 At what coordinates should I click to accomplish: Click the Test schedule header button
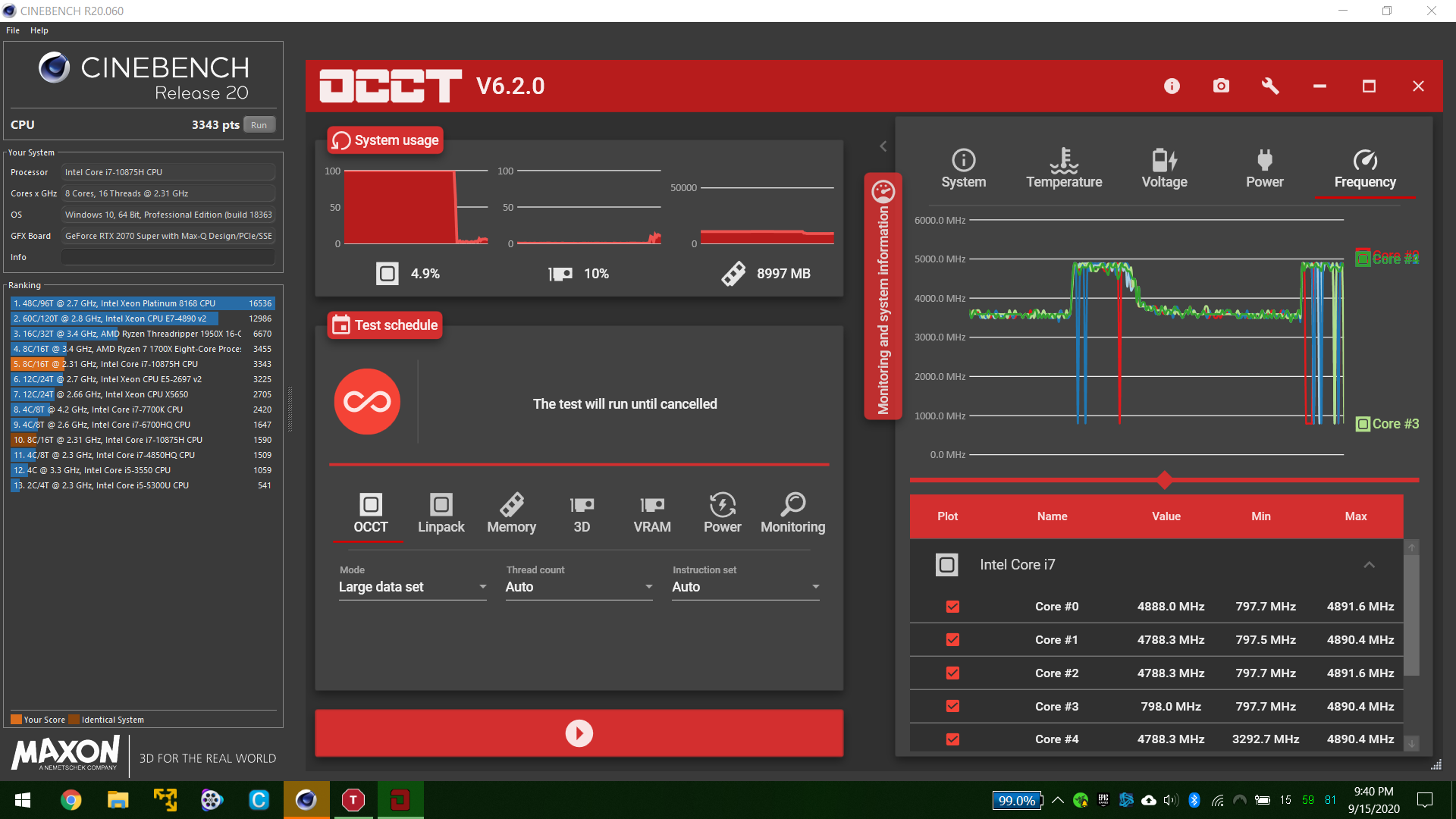click(385, 325)
